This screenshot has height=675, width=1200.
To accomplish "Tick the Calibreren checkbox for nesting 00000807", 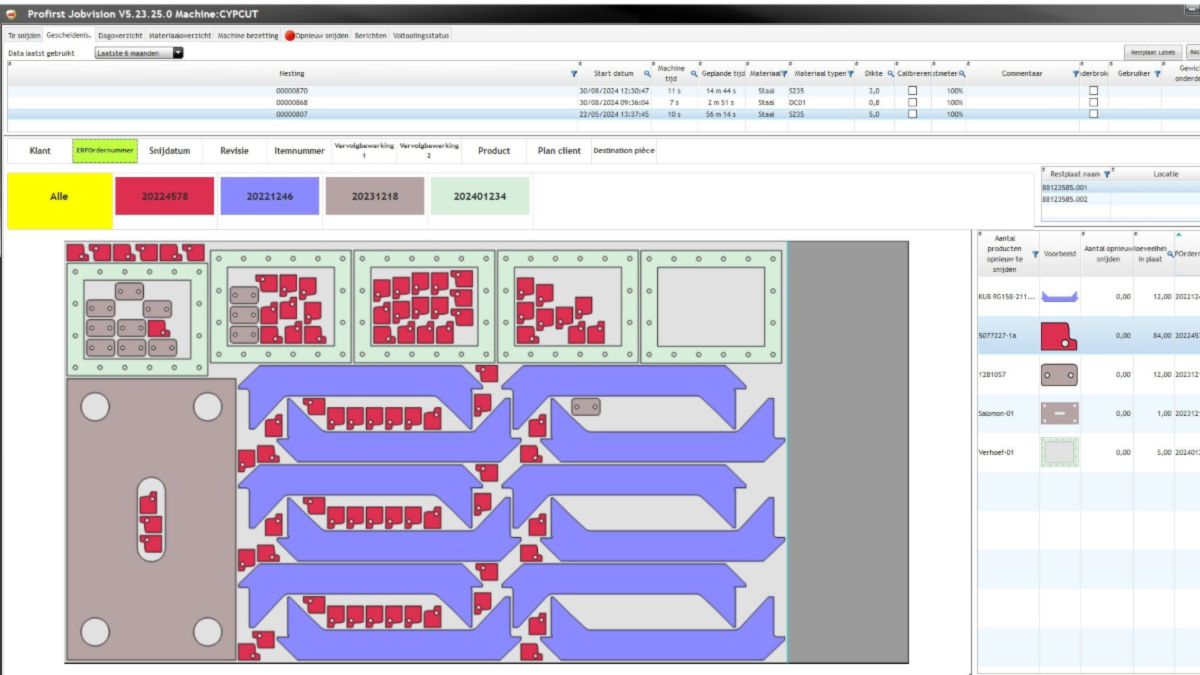I will point(913,114).
